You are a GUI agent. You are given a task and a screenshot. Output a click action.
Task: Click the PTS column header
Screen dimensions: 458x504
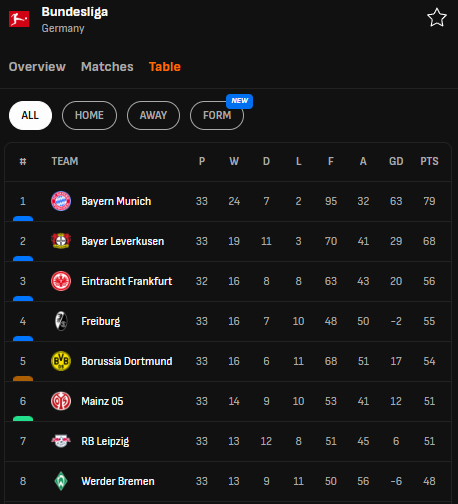pyautogui.click(x=429, y=161)
